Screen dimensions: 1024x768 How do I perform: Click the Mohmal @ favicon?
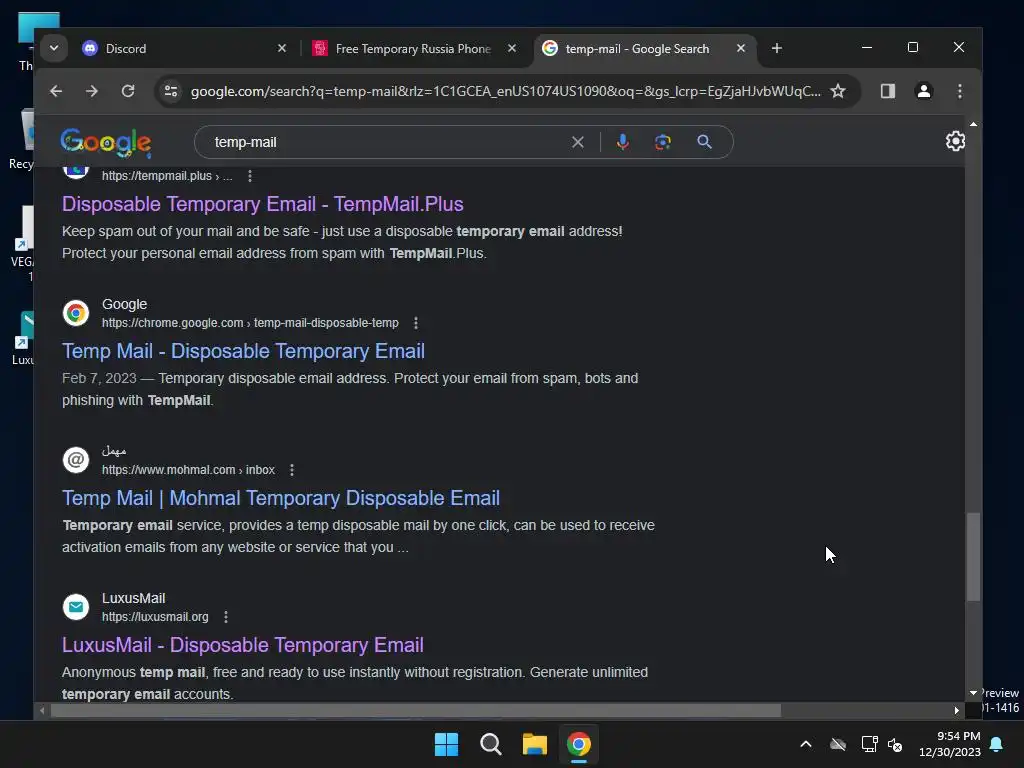(x=76, y=460)
